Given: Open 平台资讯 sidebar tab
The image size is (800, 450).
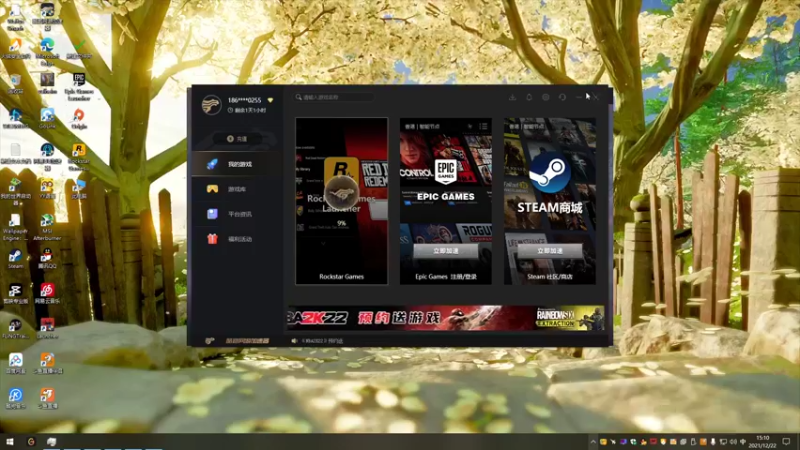Looking at the screenshot, I should (x=235, y=214).
